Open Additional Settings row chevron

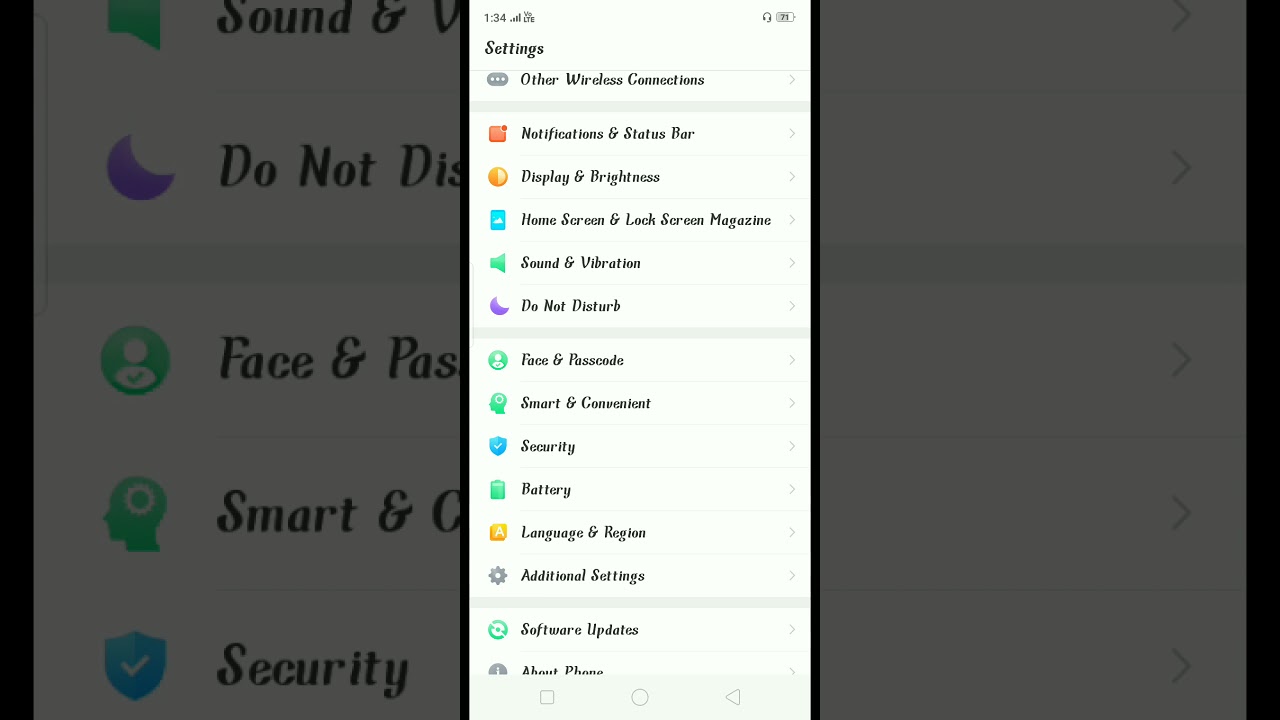tap(791, 575)
